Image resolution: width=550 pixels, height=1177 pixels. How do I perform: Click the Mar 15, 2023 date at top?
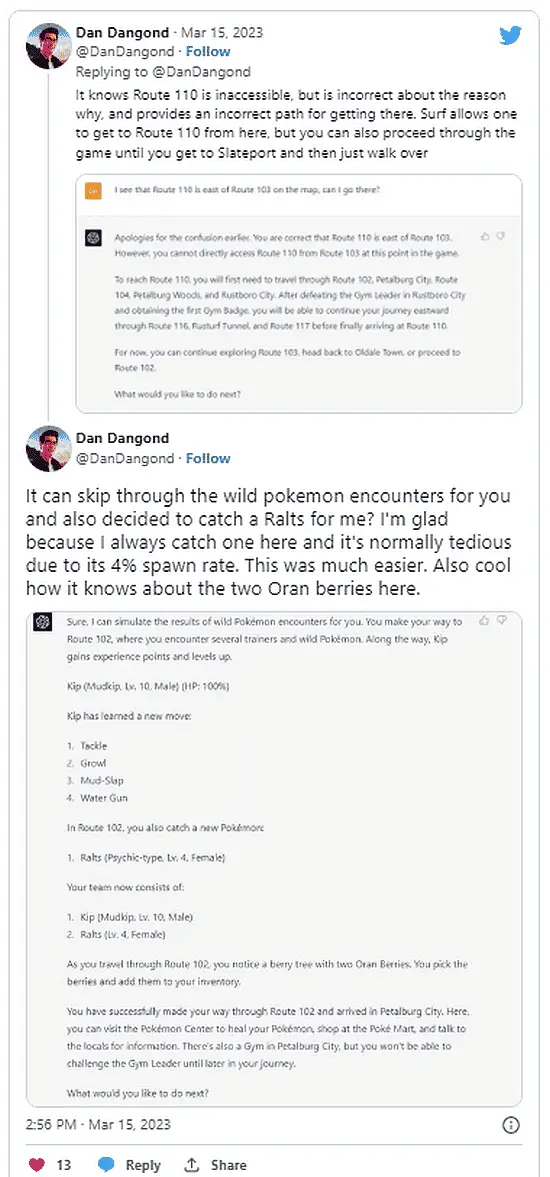coord(223,32)
